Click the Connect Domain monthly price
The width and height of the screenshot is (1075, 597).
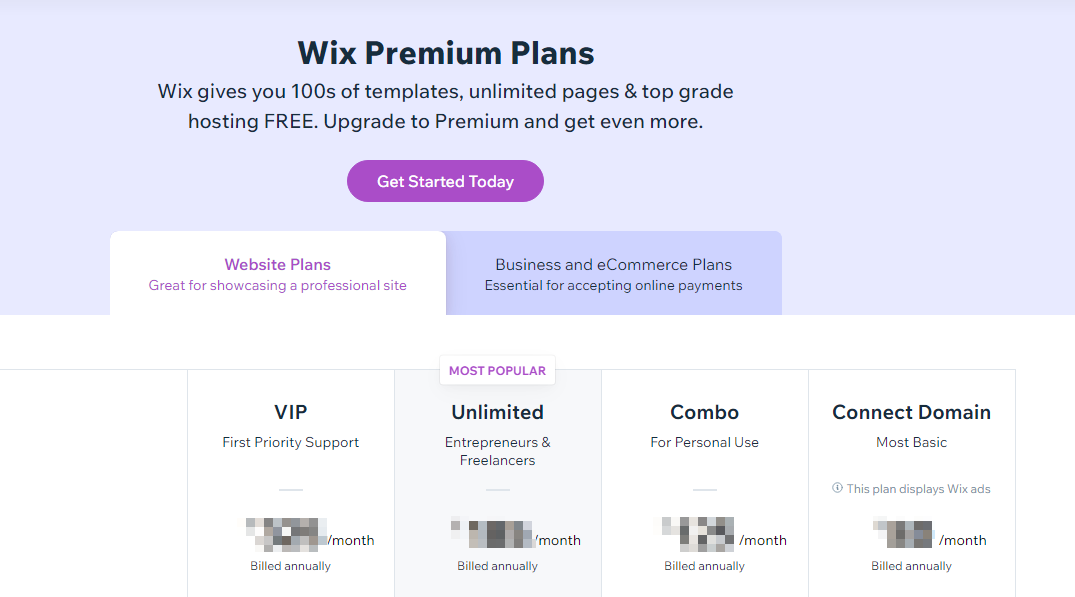click(930, 534)
